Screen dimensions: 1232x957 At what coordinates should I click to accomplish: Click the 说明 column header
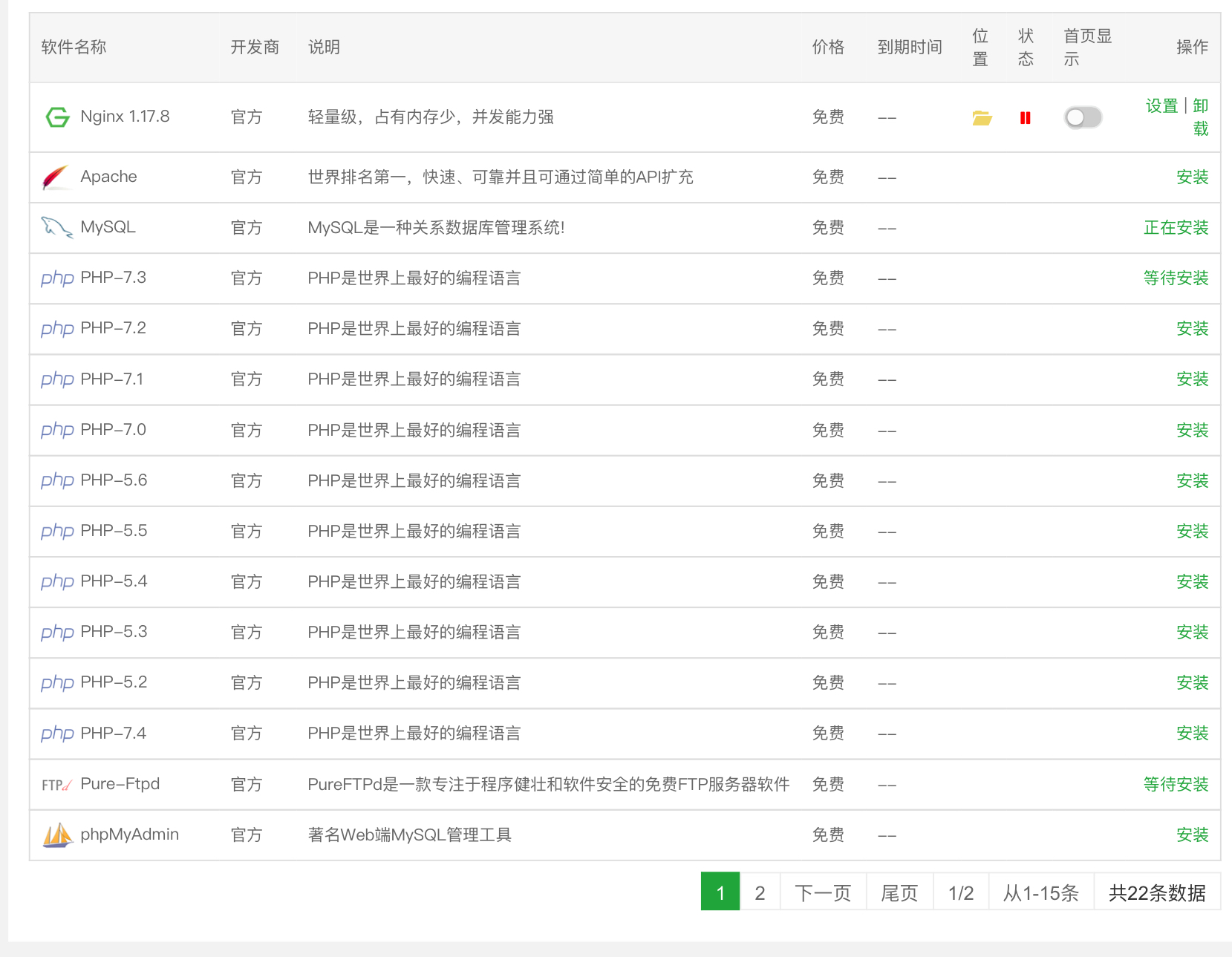[324, 48]
